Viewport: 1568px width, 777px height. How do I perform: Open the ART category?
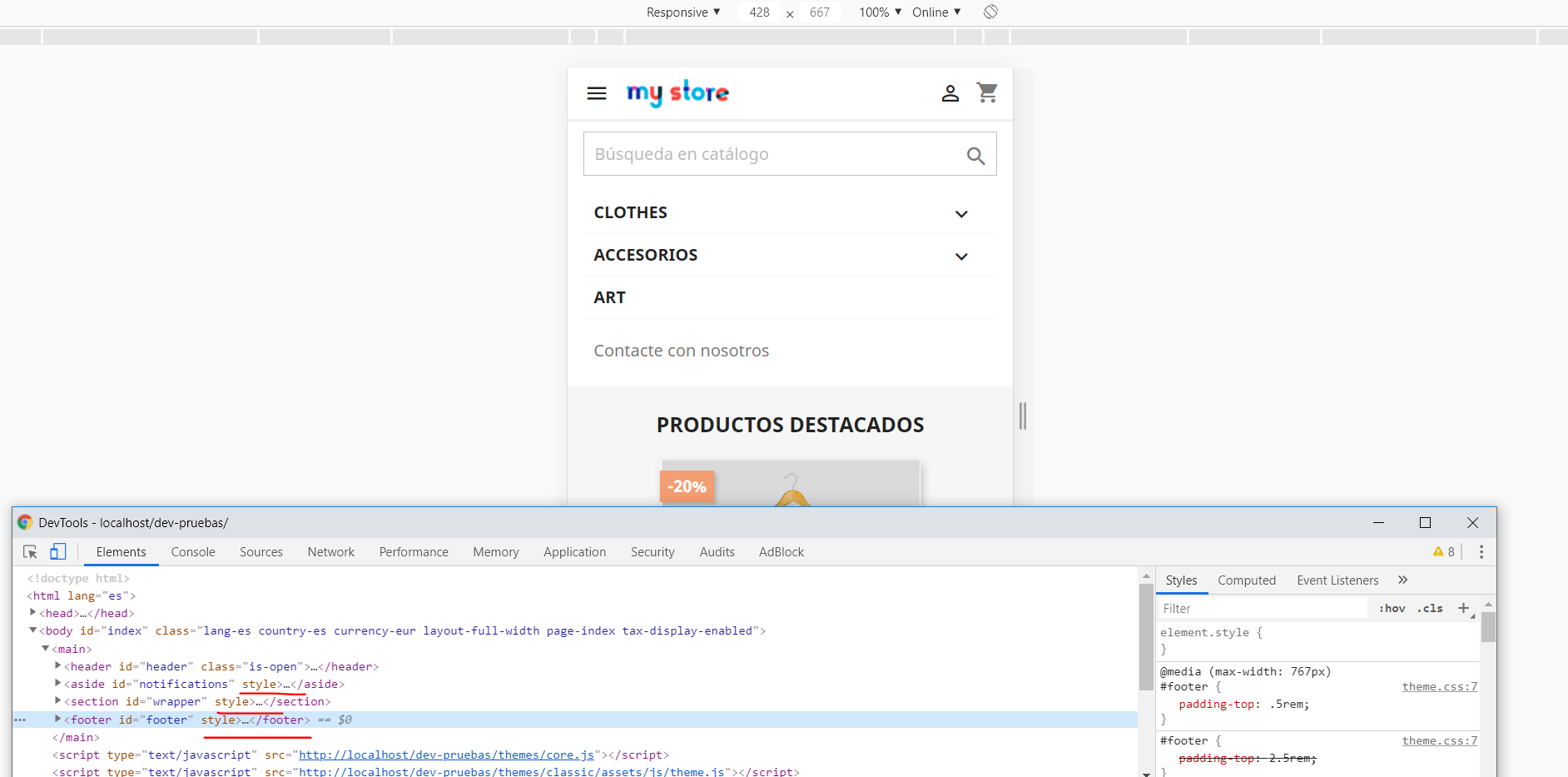point(610,297)
